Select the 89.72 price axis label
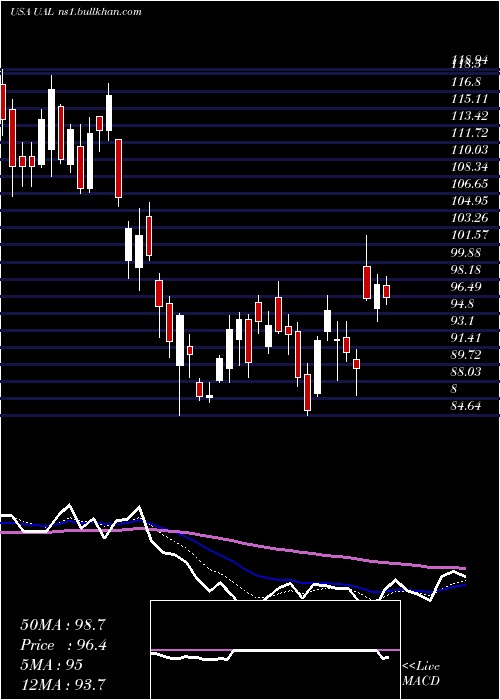Viewport: 500px width, 700px height. coord(467,355)
